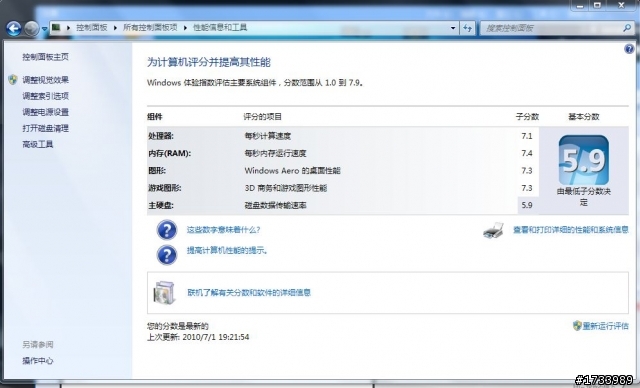Open 调整视觉效果 link
640x388 pixels.
45,80
